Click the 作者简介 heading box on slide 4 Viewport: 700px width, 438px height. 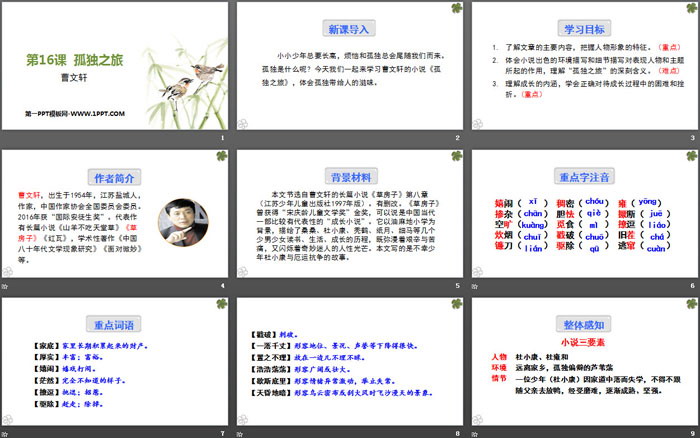[x=114, y=178]
